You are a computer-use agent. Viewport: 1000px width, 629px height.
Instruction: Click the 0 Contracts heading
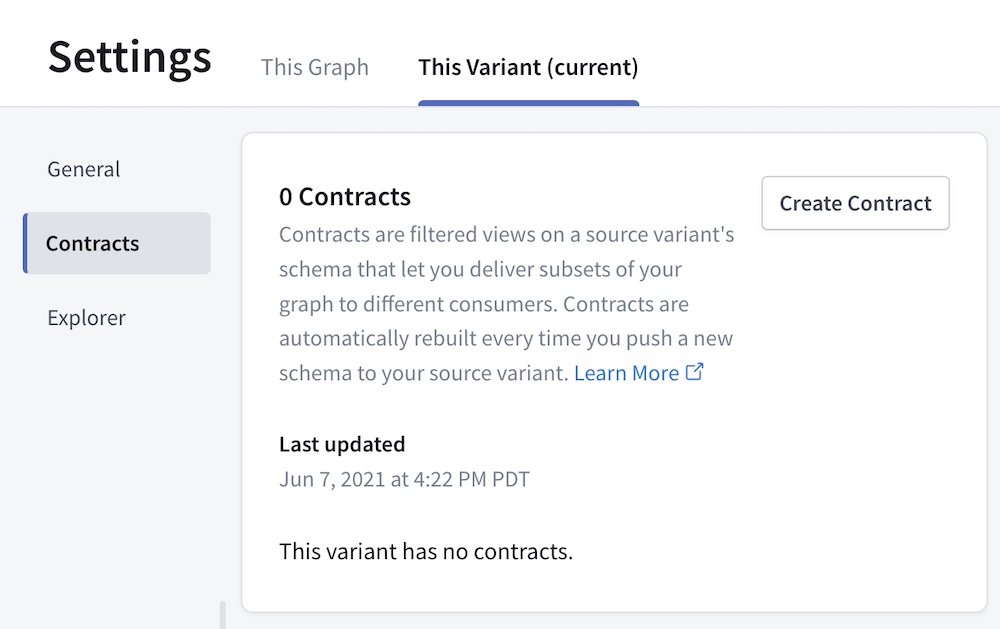[x=344, y=196]
